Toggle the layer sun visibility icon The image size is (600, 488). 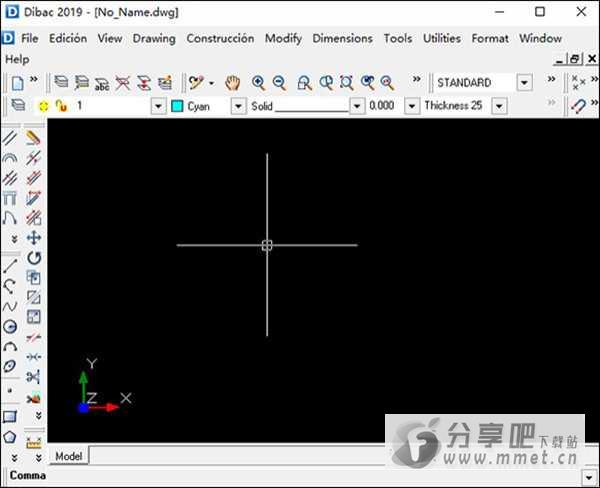click(x=44, y=106)
